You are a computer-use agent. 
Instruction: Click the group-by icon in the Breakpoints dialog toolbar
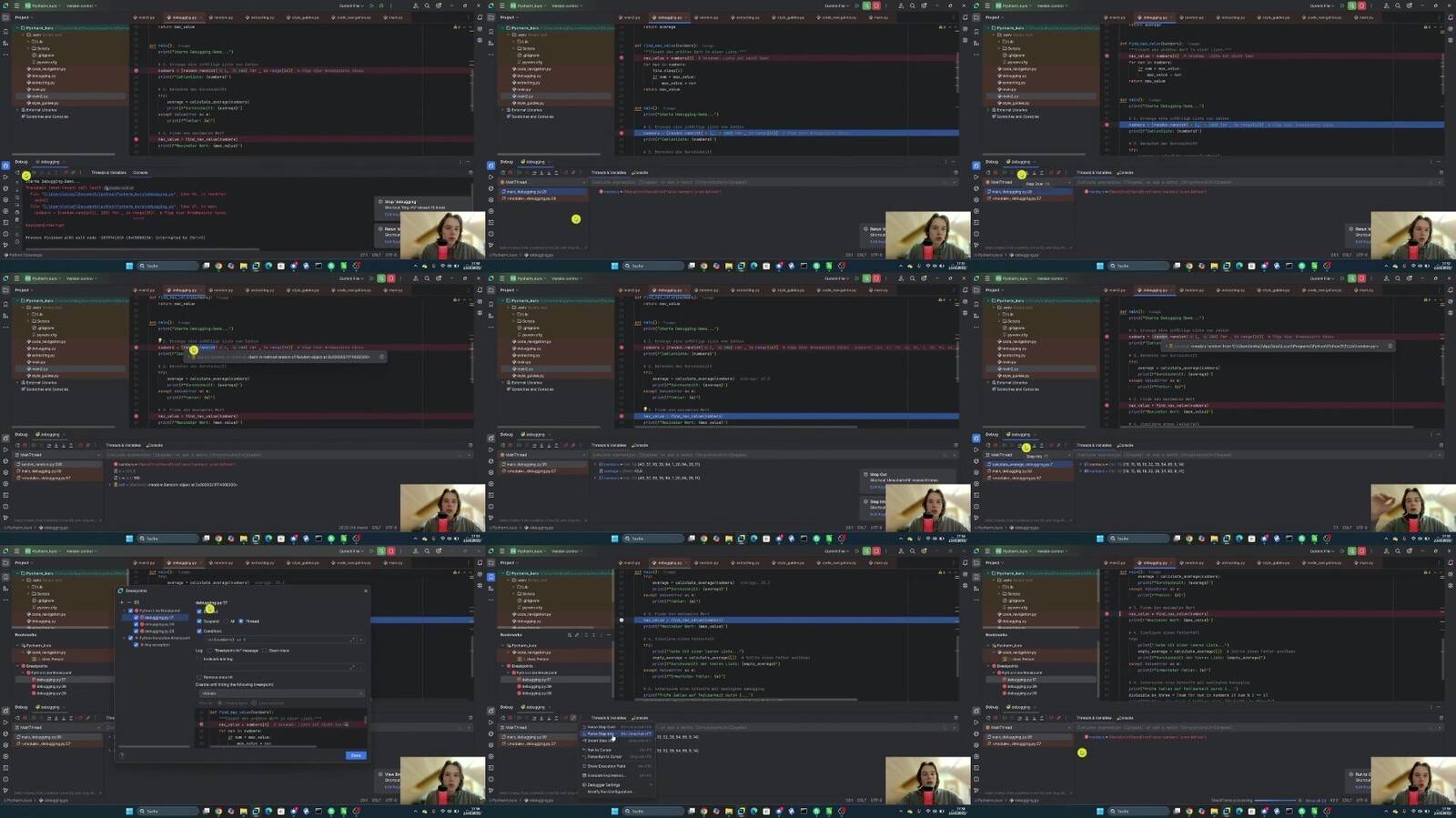click(x=136, y=602)
